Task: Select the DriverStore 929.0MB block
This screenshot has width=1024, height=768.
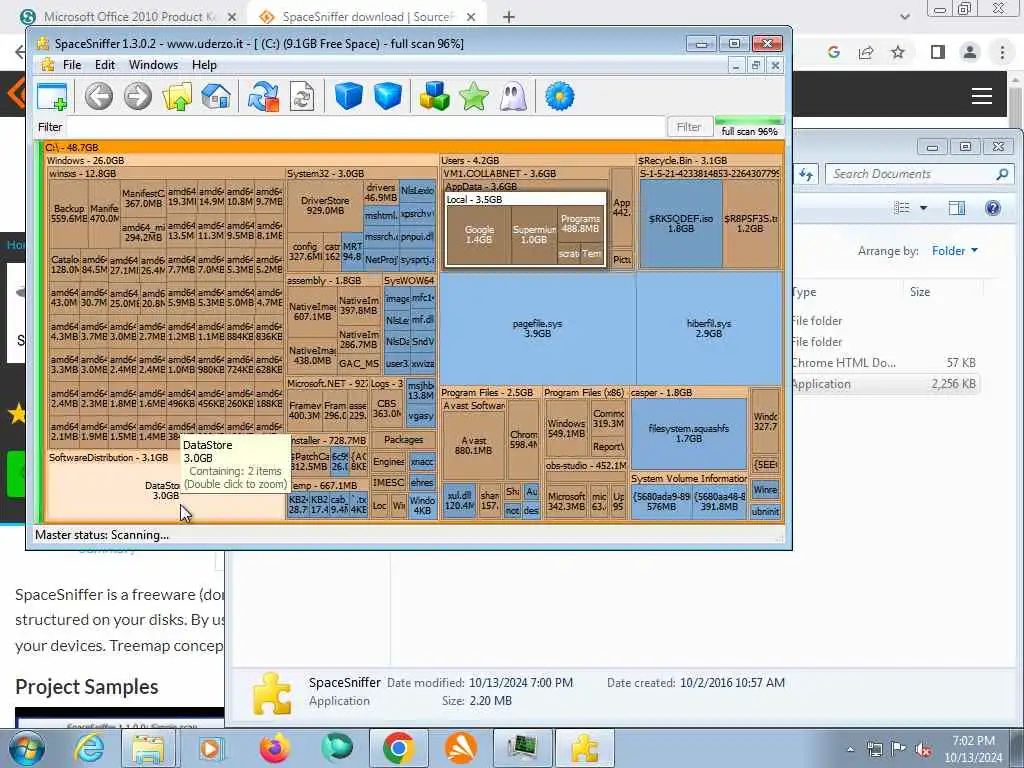Action: point(325,206)
